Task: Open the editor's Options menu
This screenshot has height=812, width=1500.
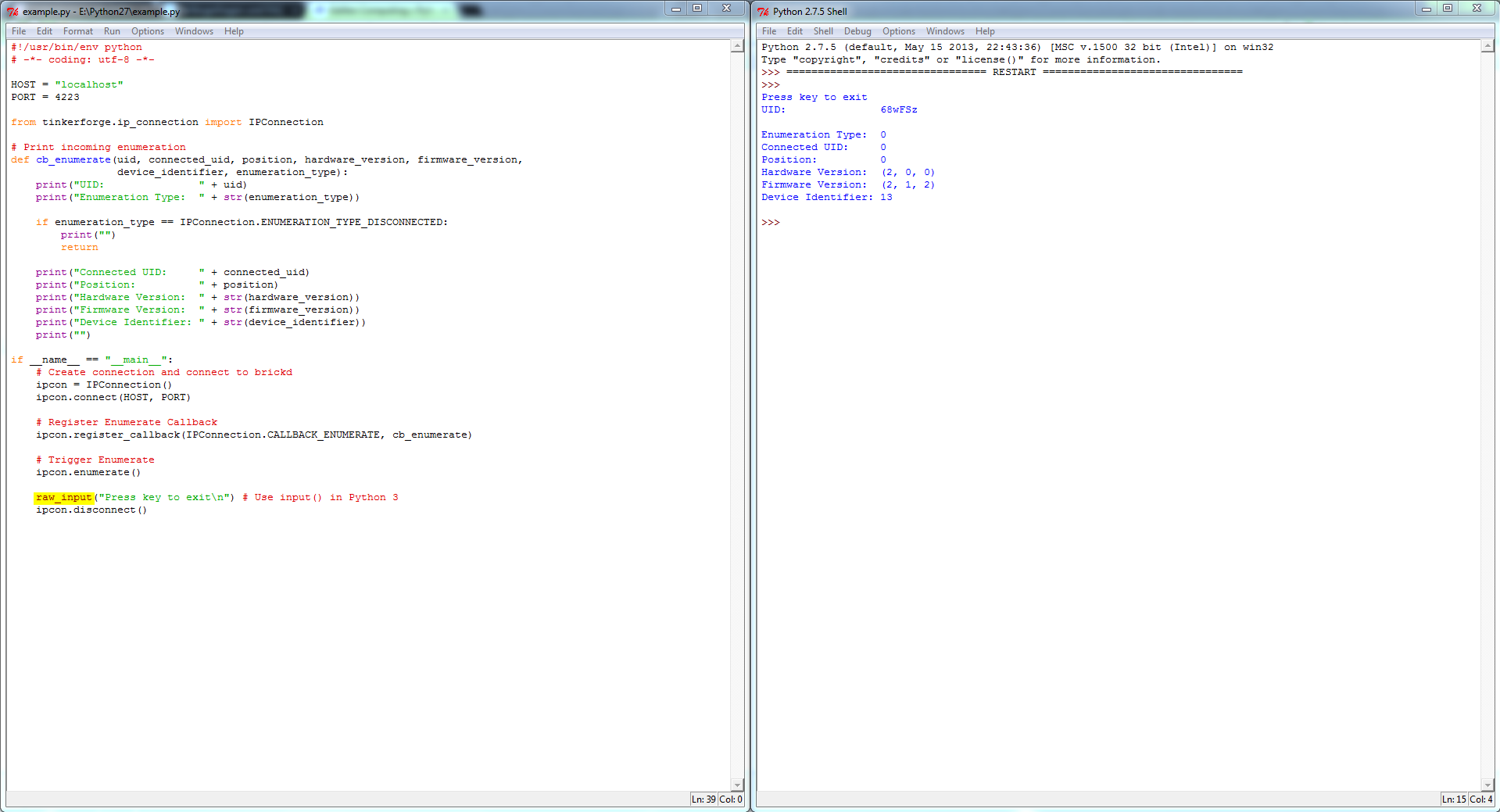Action: 148,31
